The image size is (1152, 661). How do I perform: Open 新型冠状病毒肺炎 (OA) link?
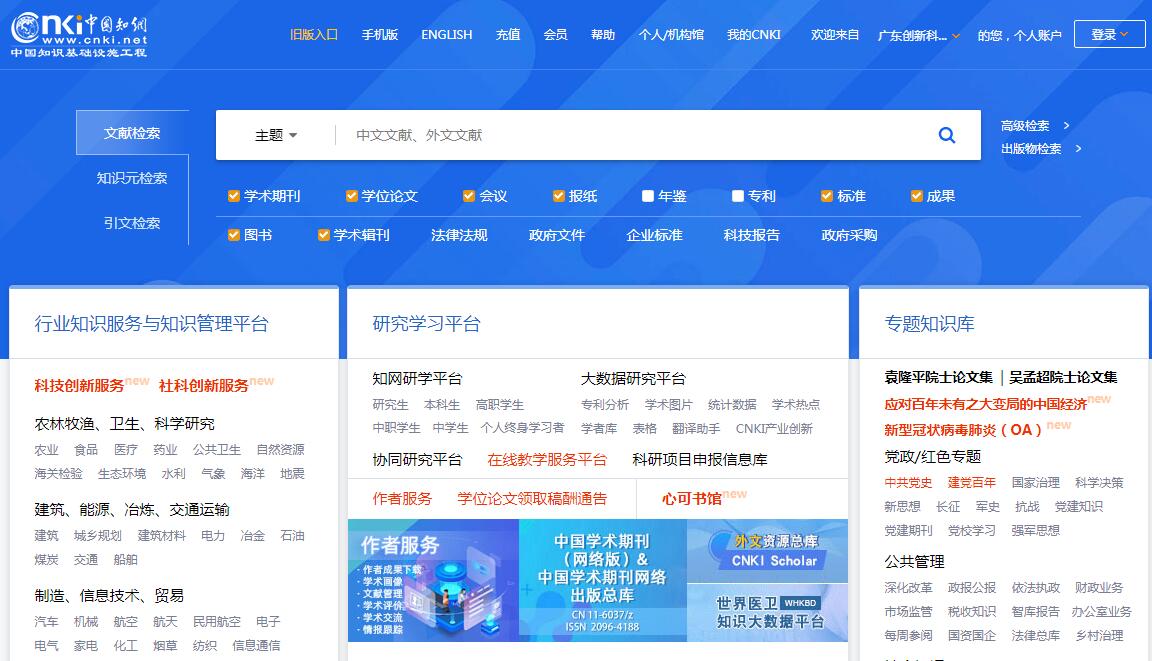tap(963, 430)
